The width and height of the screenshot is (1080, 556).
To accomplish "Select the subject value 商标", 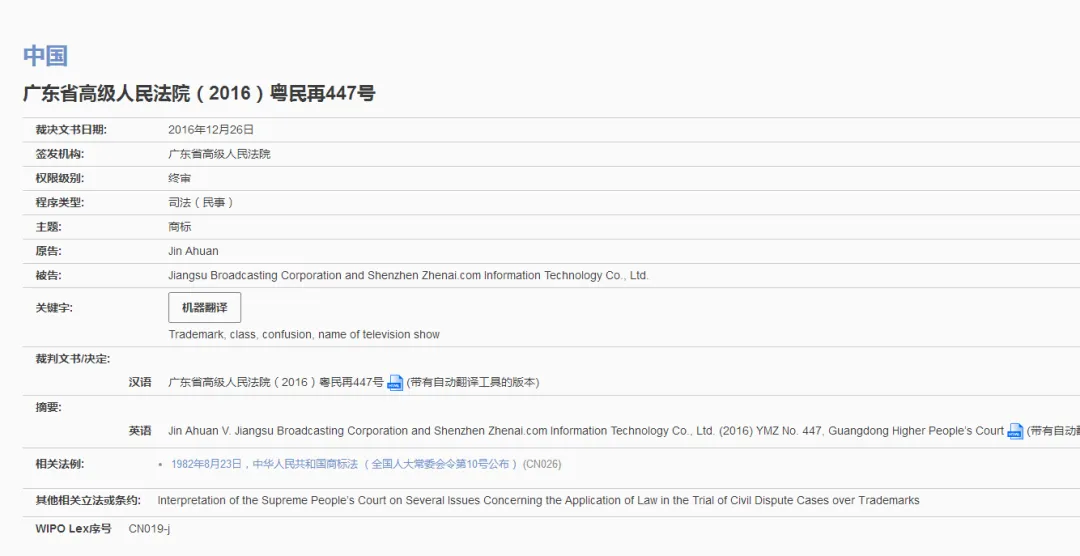I will pyautogui.click(x=179, y=227).
